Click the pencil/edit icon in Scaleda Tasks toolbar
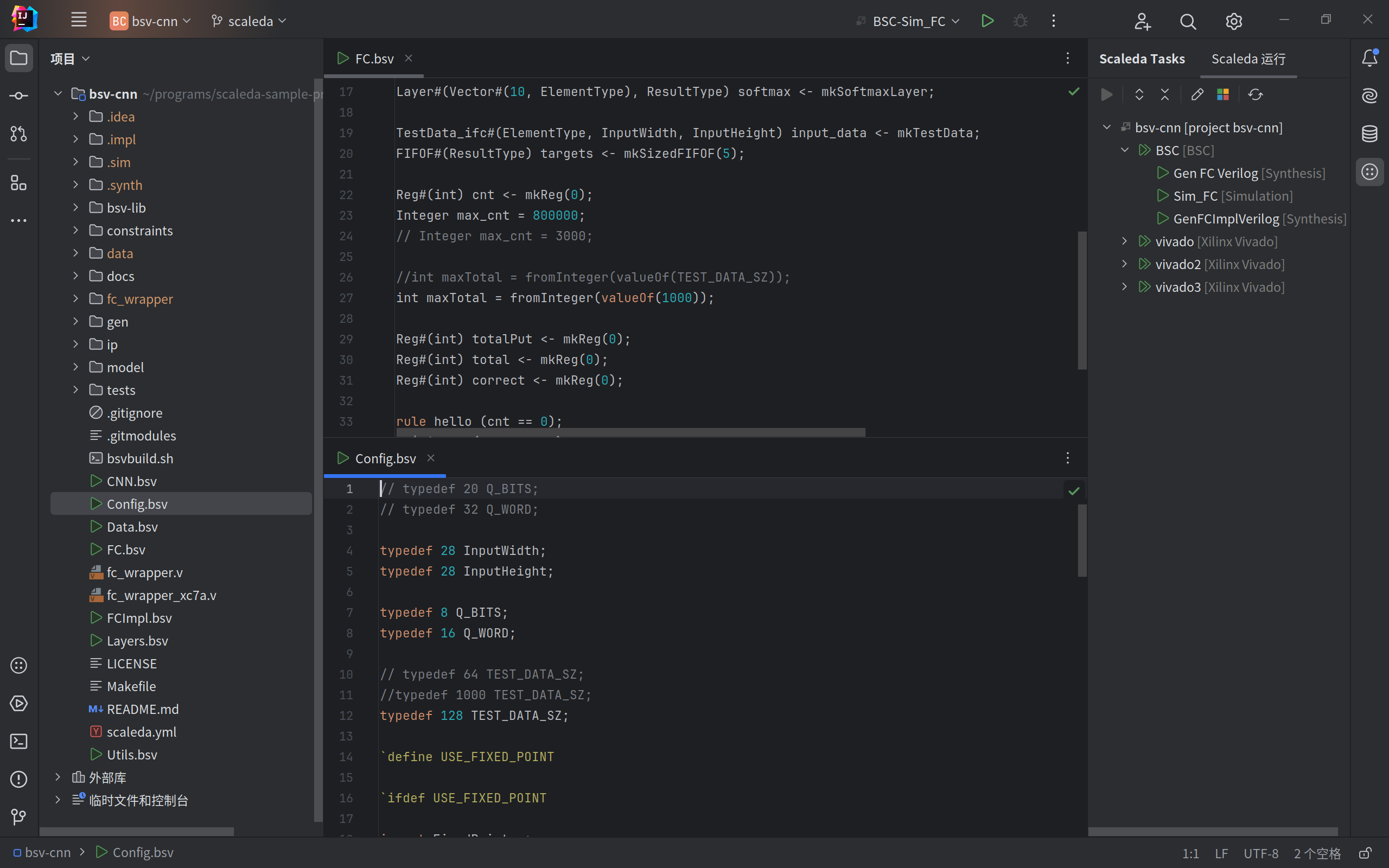Screen dimensions: 1389x868 click(1198, 94)
